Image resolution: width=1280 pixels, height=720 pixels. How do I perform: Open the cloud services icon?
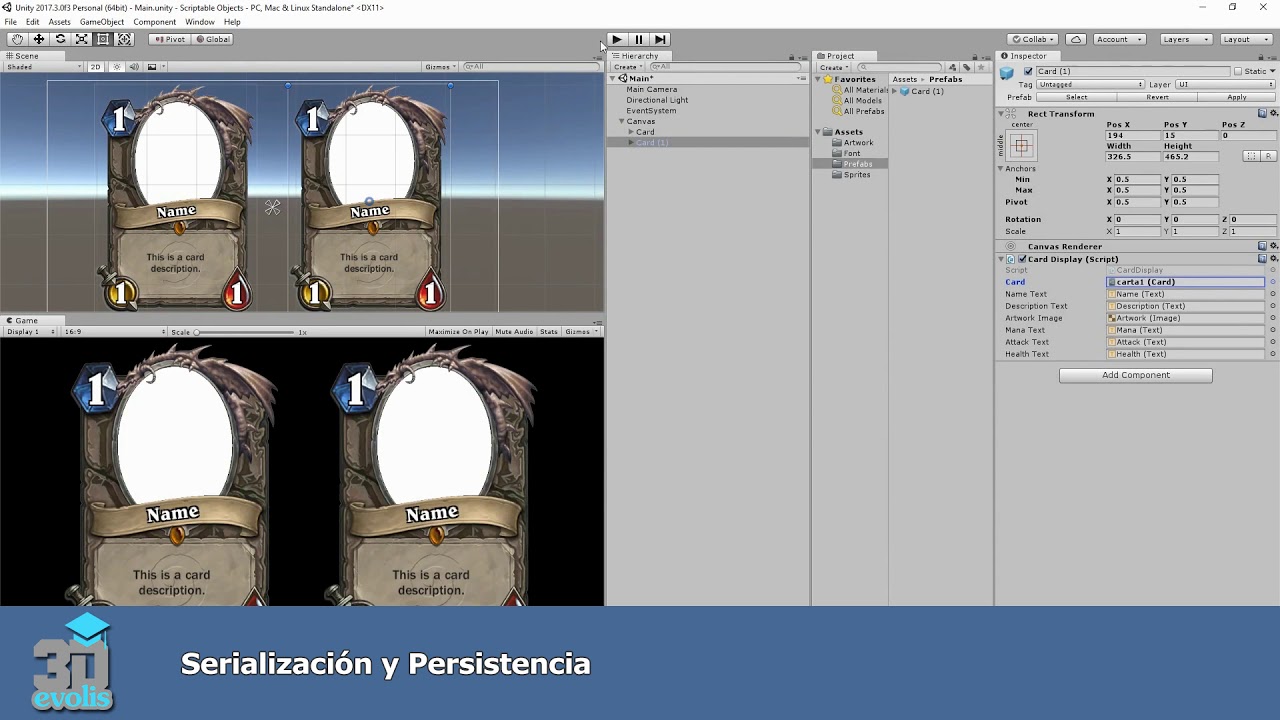coord(1076,39)
